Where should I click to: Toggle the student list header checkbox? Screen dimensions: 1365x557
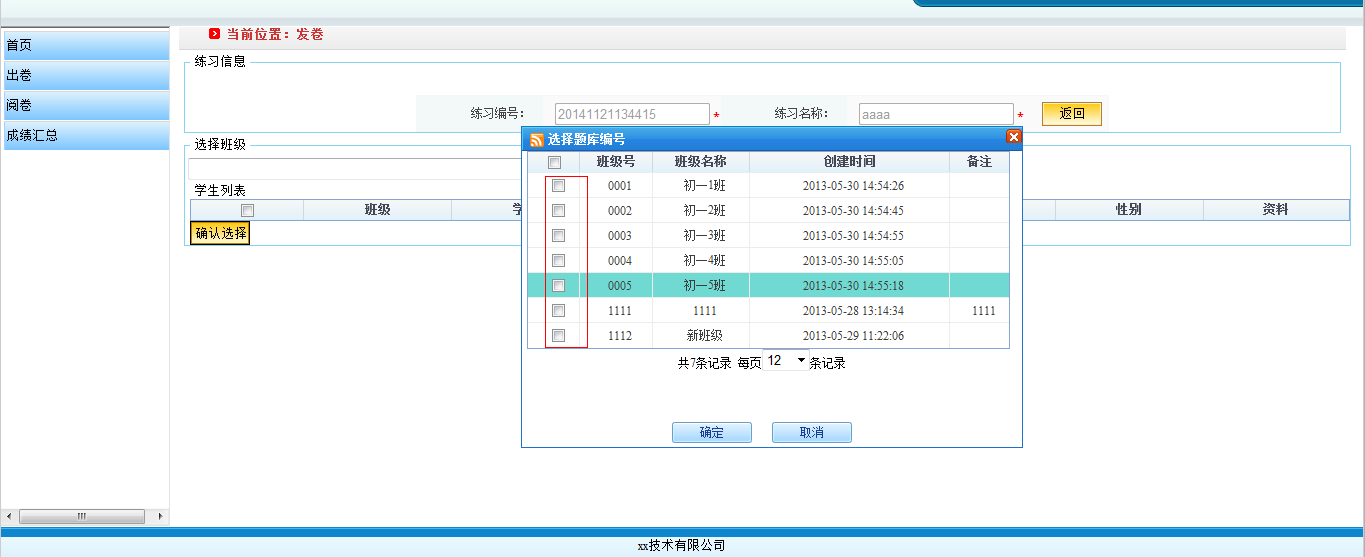[248, 210]
